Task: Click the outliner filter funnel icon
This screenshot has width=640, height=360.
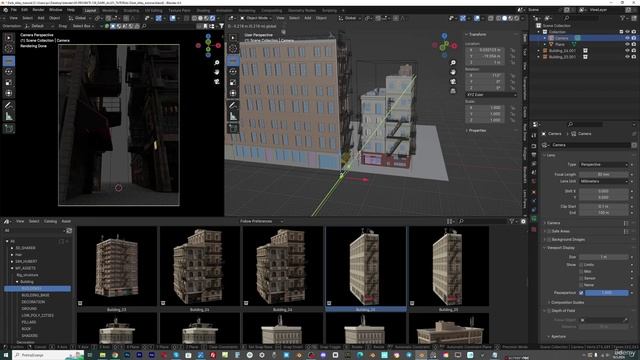Action: 623,18
